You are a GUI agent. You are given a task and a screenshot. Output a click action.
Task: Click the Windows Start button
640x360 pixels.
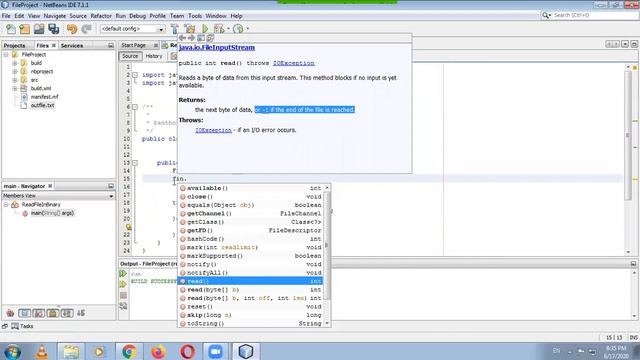[x=13, y=351]
